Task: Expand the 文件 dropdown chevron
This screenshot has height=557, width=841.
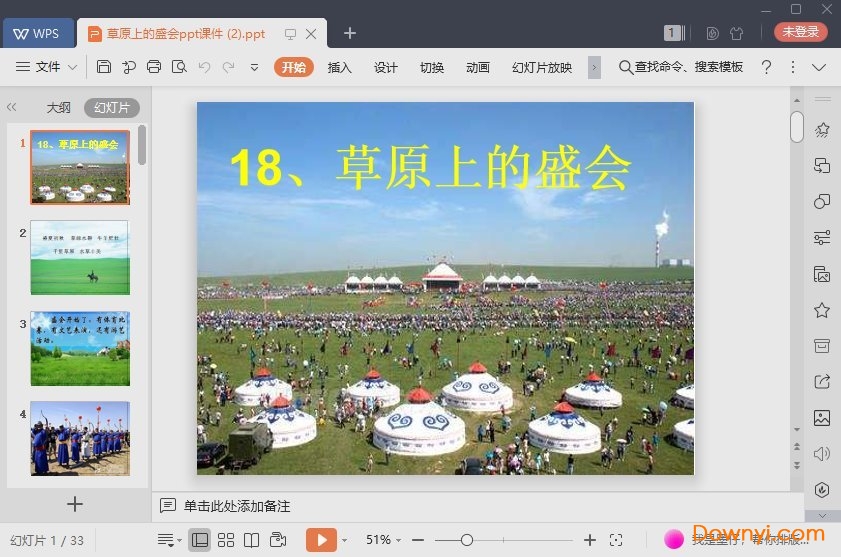Action: click(x=72, y=68)
